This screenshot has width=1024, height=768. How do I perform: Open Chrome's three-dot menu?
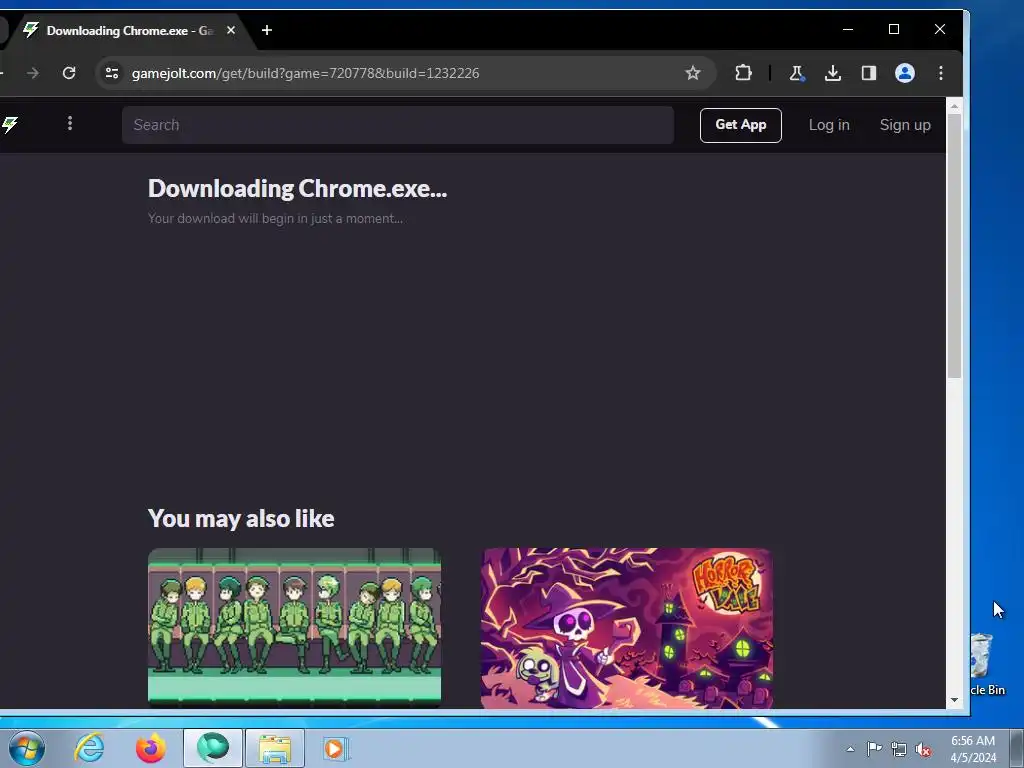pos(940,73)
